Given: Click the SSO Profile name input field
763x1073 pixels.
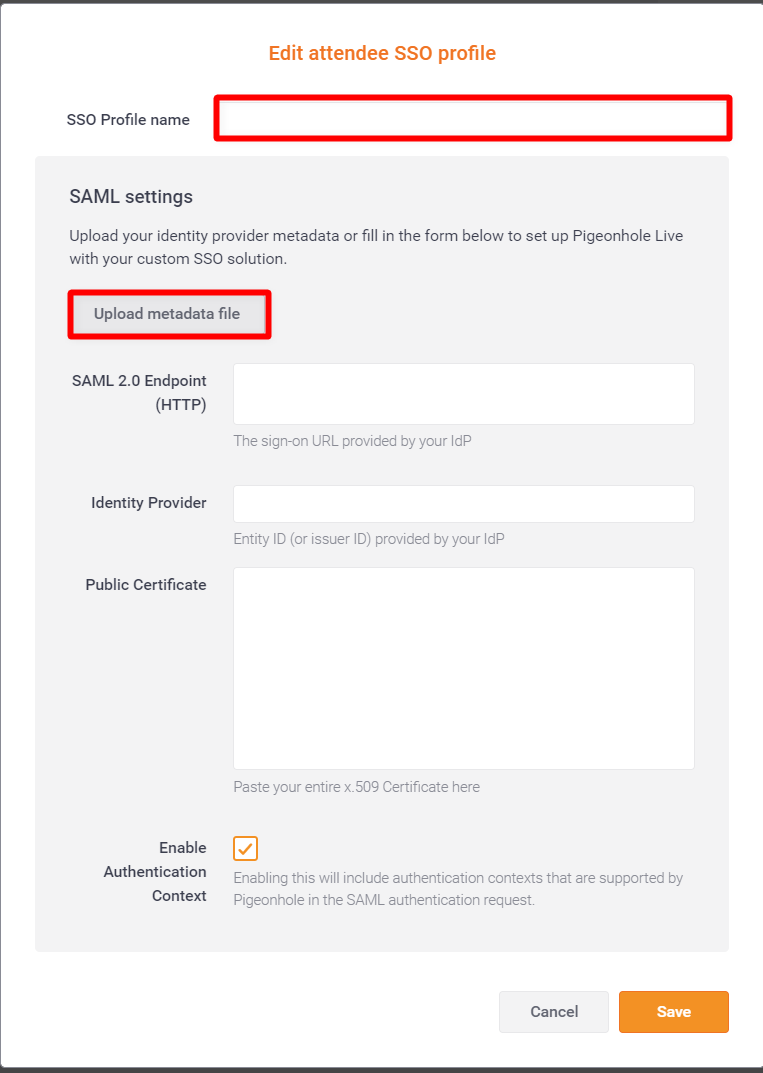Looking at the screenshot, I should pyautogui.click(x=473, y=118).
